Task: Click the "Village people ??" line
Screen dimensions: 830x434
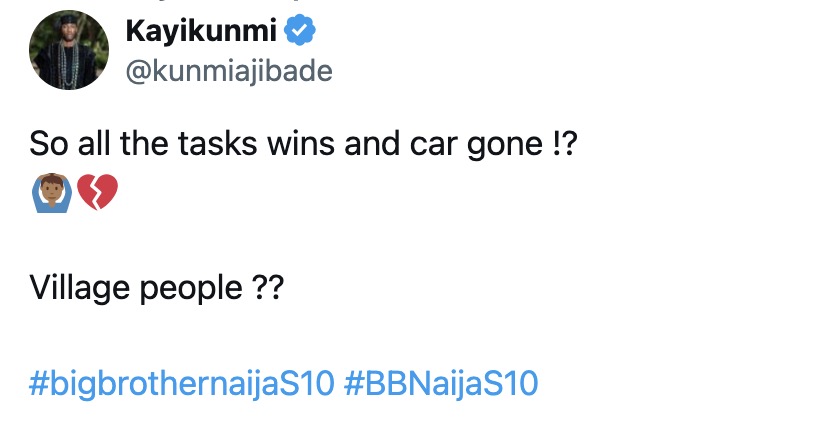Action: 156,288
